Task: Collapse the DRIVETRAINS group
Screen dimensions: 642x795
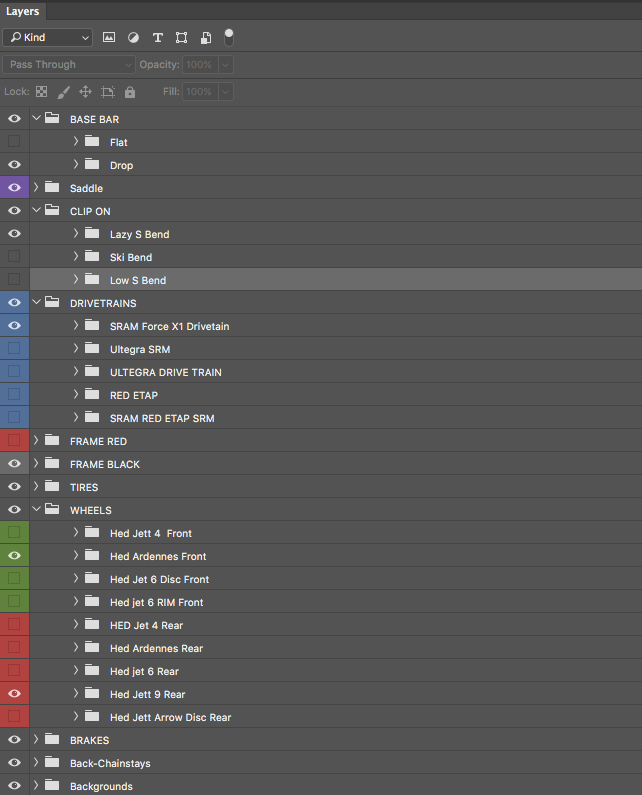Action: click(x=36, y=302)
